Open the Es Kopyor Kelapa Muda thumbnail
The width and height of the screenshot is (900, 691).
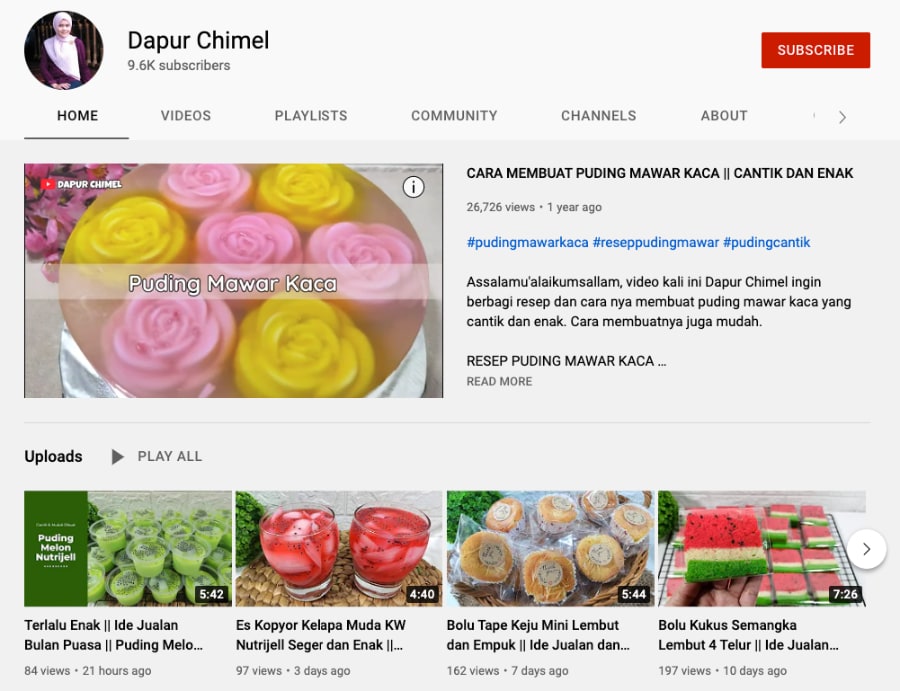pos(339,548)
